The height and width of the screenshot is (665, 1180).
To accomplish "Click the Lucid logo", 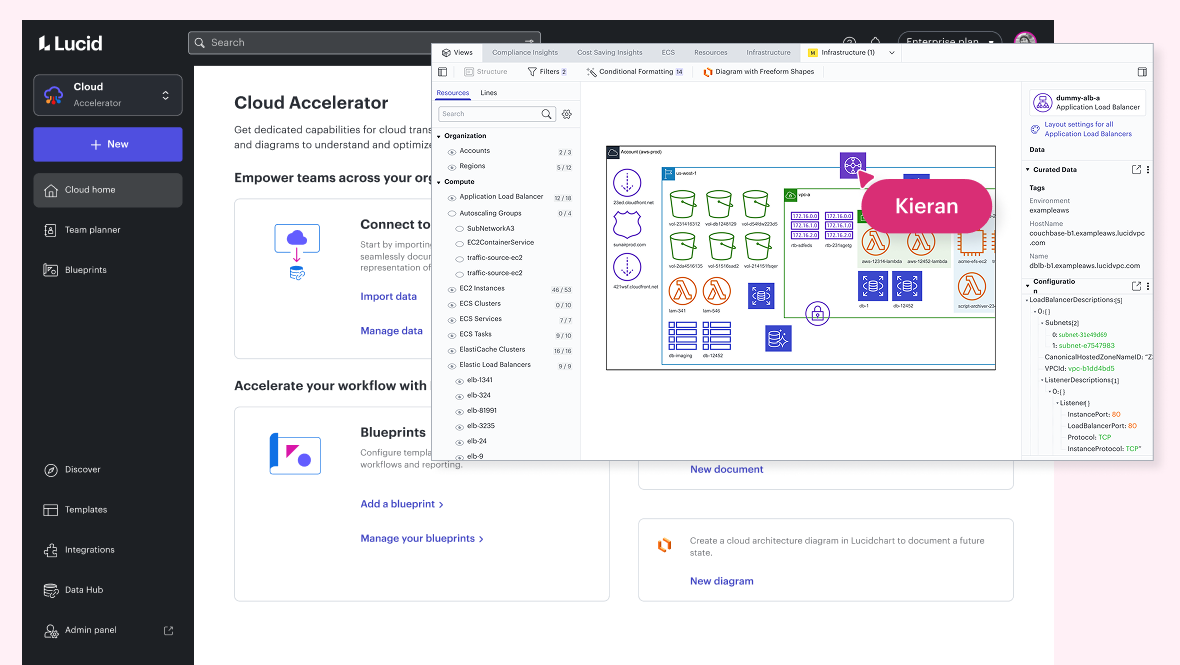I will point(71,43).
